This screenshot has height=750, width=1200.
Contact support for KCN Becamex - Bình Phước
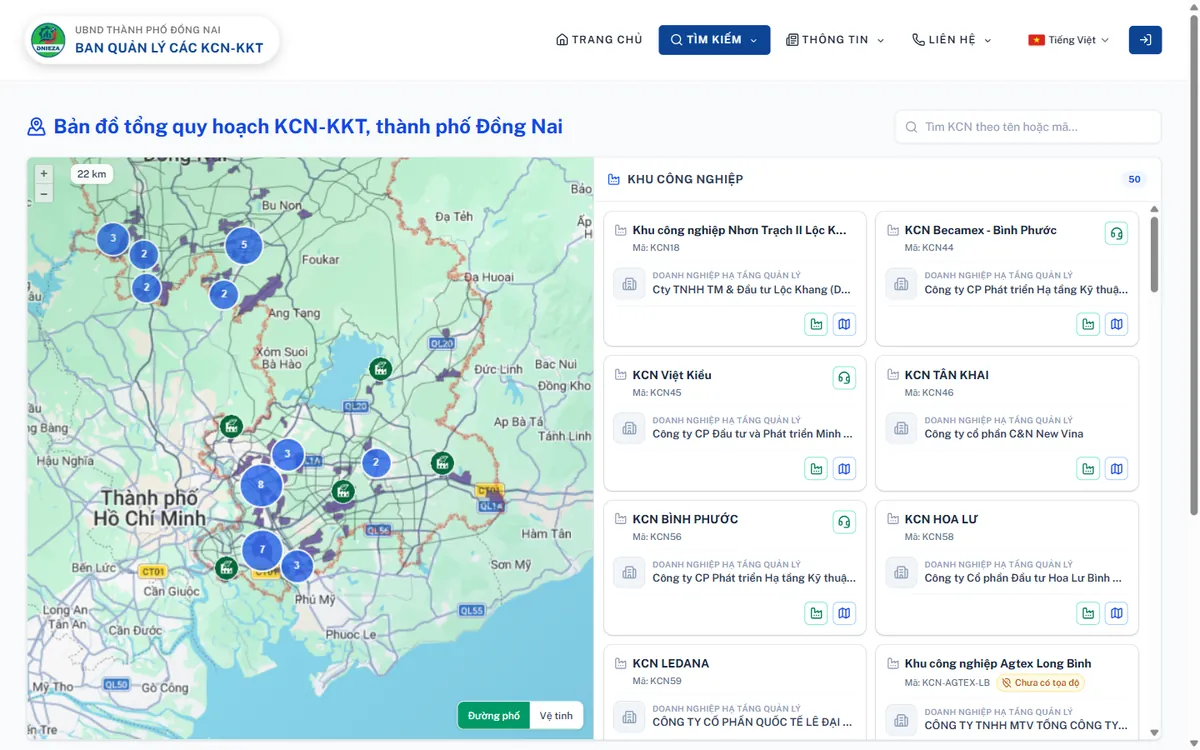pos(1117,233)
